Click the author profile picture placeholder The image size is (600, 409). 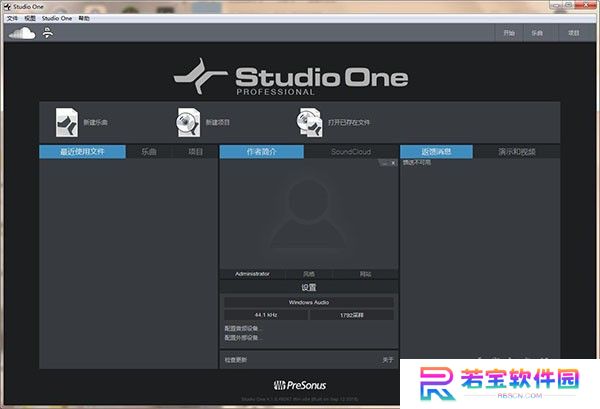[308, 214]
